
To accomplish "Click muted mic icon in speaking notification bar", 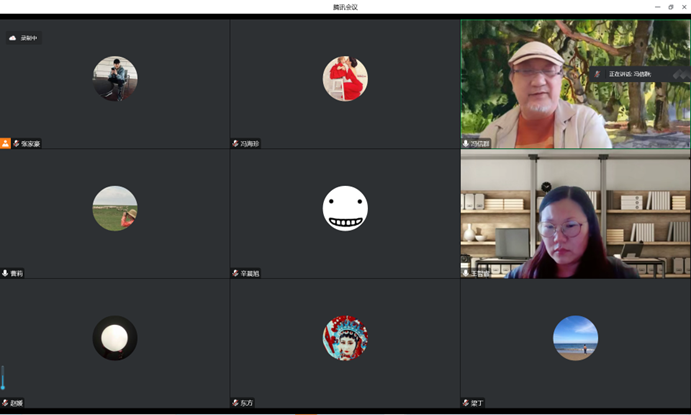I will click(598, 74).
